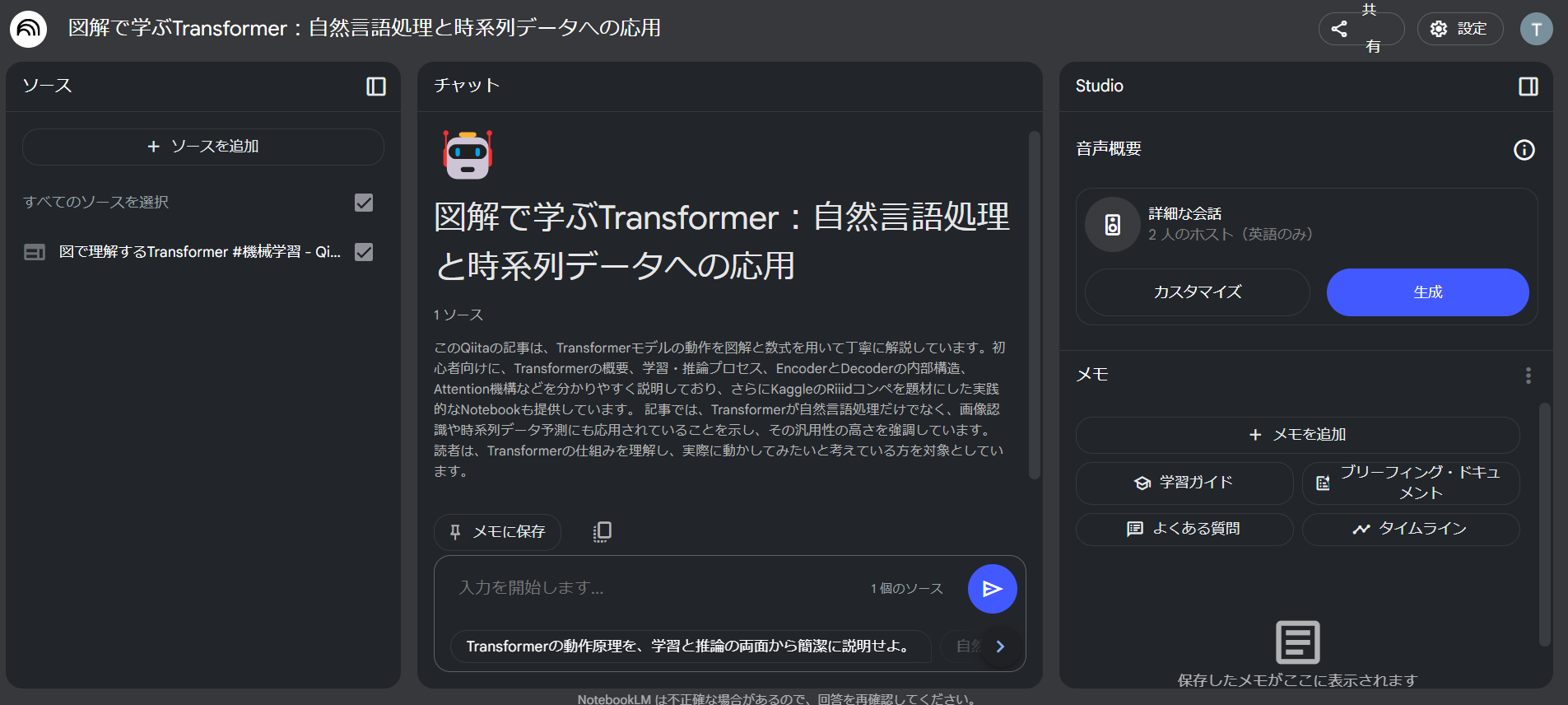Click the 1 個のソース label
Viewport: 1568px width, 705px height.
pyautogui.click(x=907, y=588)
